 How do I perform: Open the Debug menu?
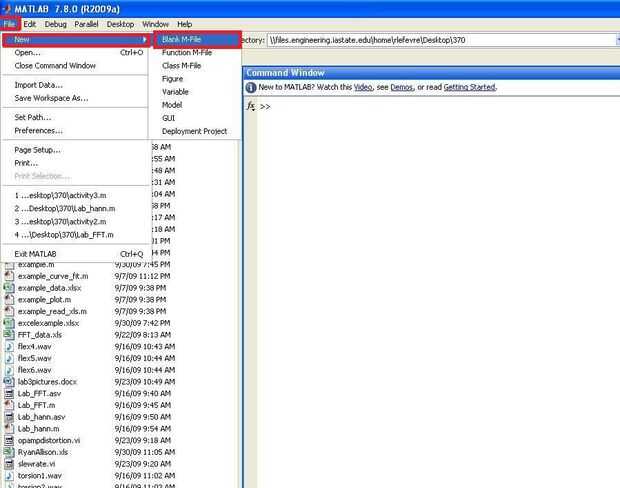coord(55,24)
